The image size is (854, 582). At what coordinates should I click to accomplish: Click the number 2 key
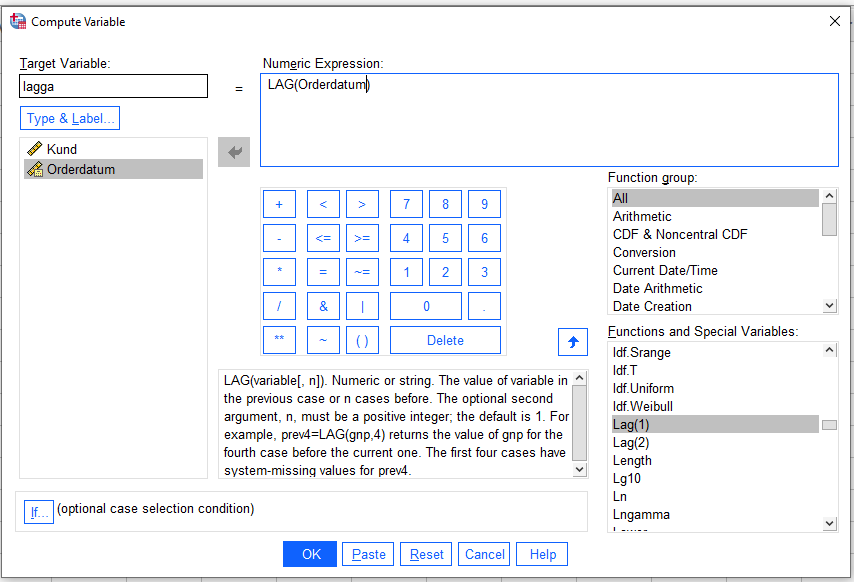(446, 272)
